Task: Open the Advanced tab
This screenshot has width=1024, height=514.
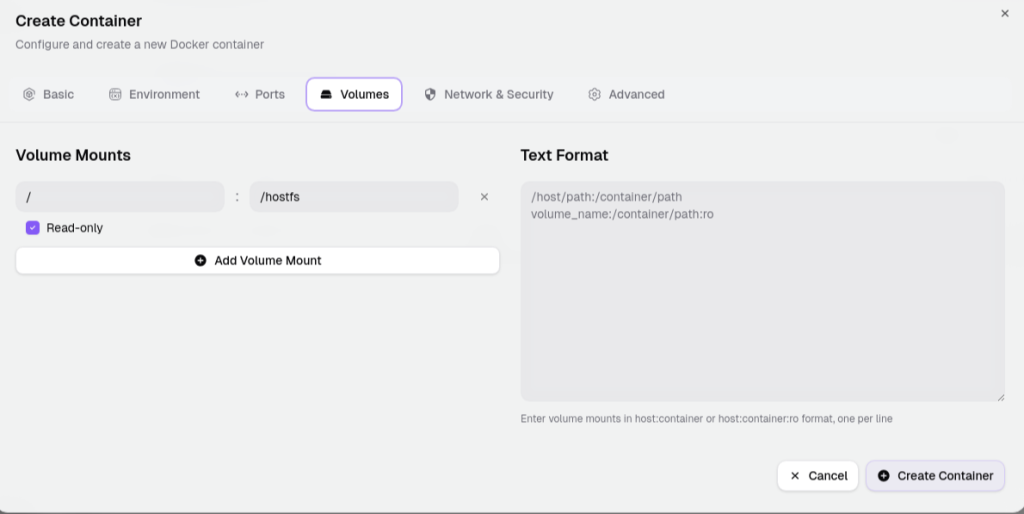Action: tap(626, 94)
